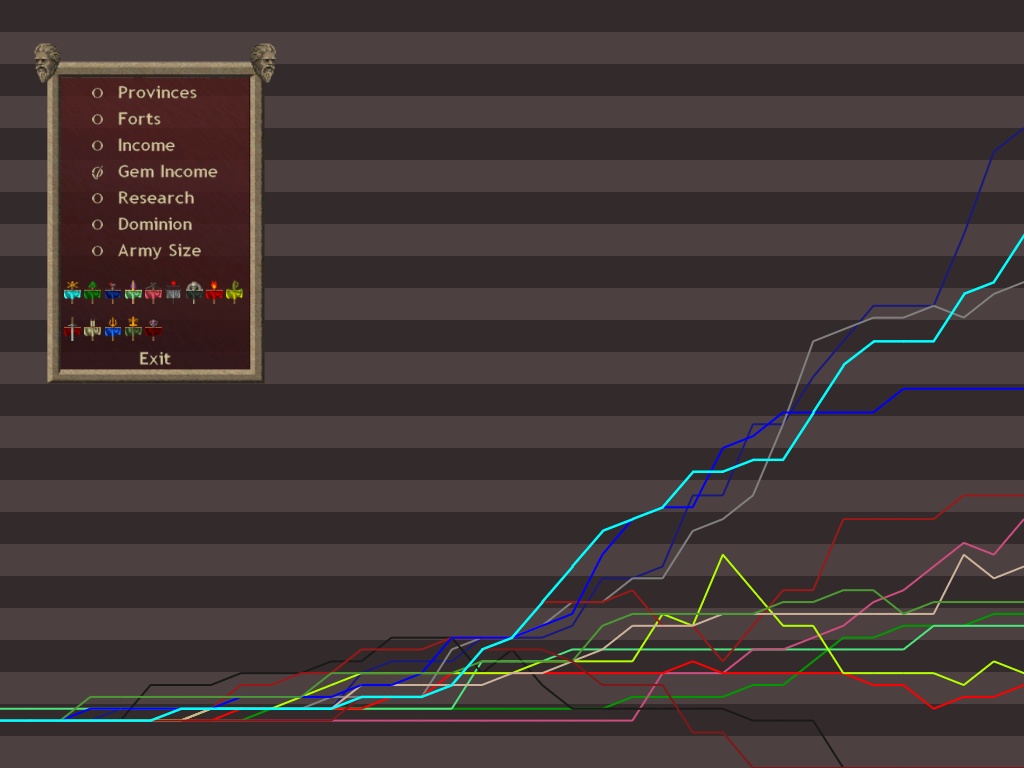
Task: Select the cyan sun-topped nation flag
Action: (x=72, y=292)
